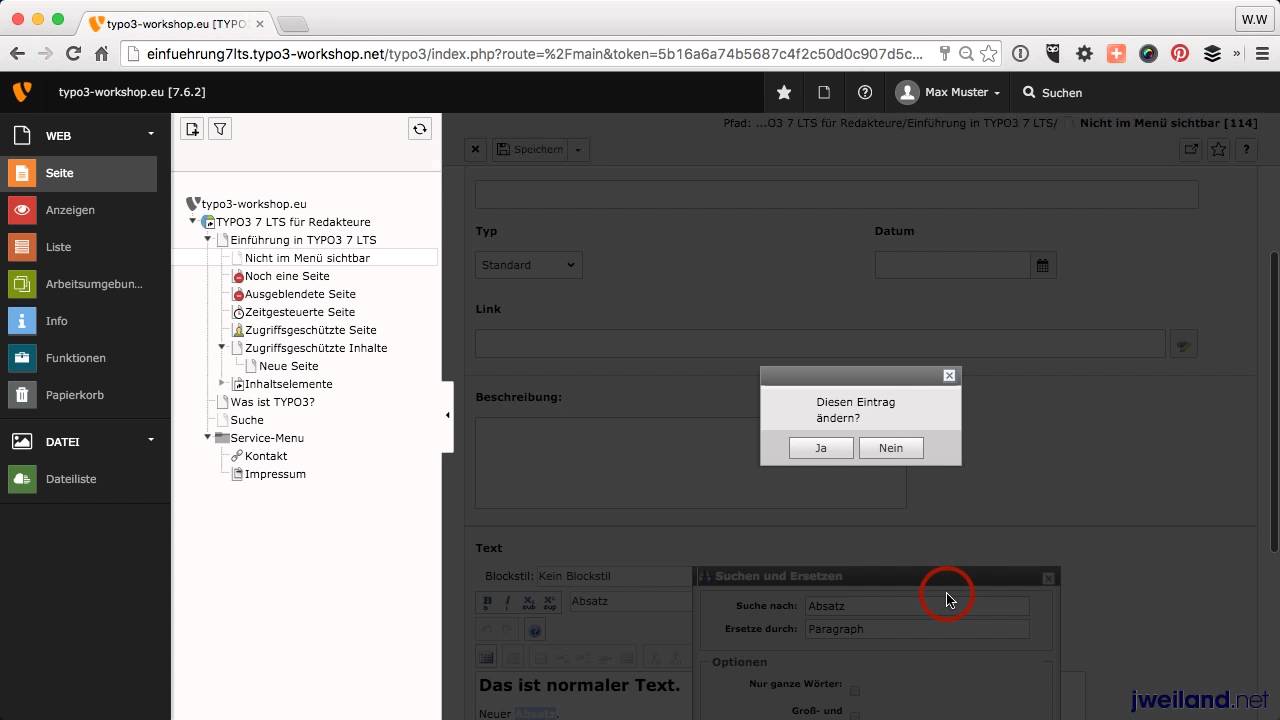1280x720 pixels.
Task: Select 'Zeitgesteuerte Seite' in the tree
Action: pos(300,312)
